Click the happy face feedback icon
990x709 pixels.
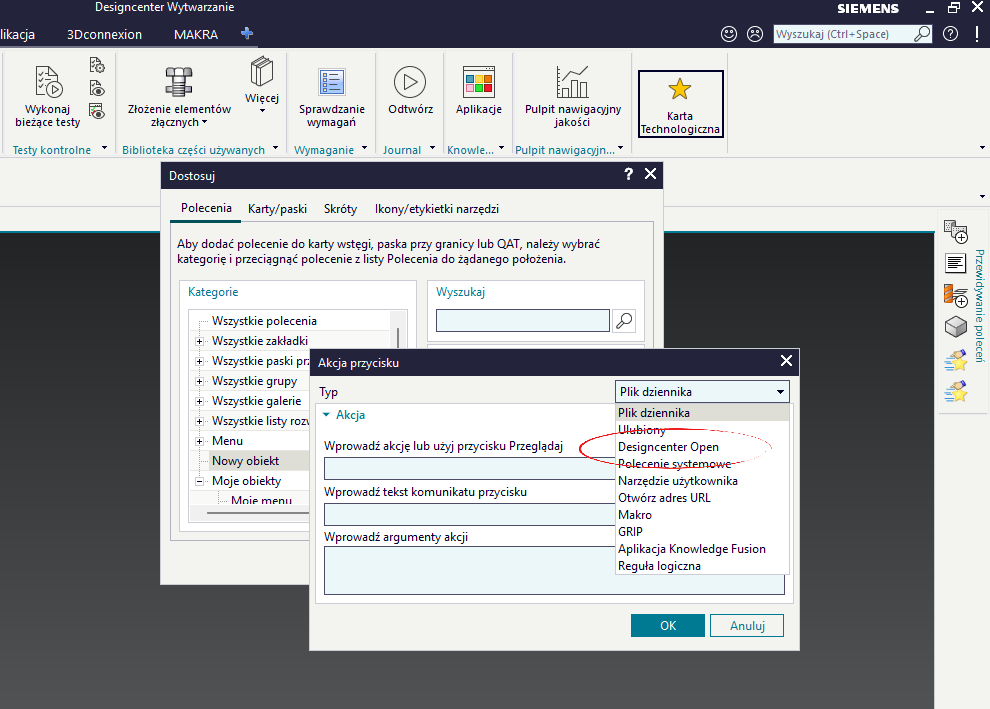(729, 34)
